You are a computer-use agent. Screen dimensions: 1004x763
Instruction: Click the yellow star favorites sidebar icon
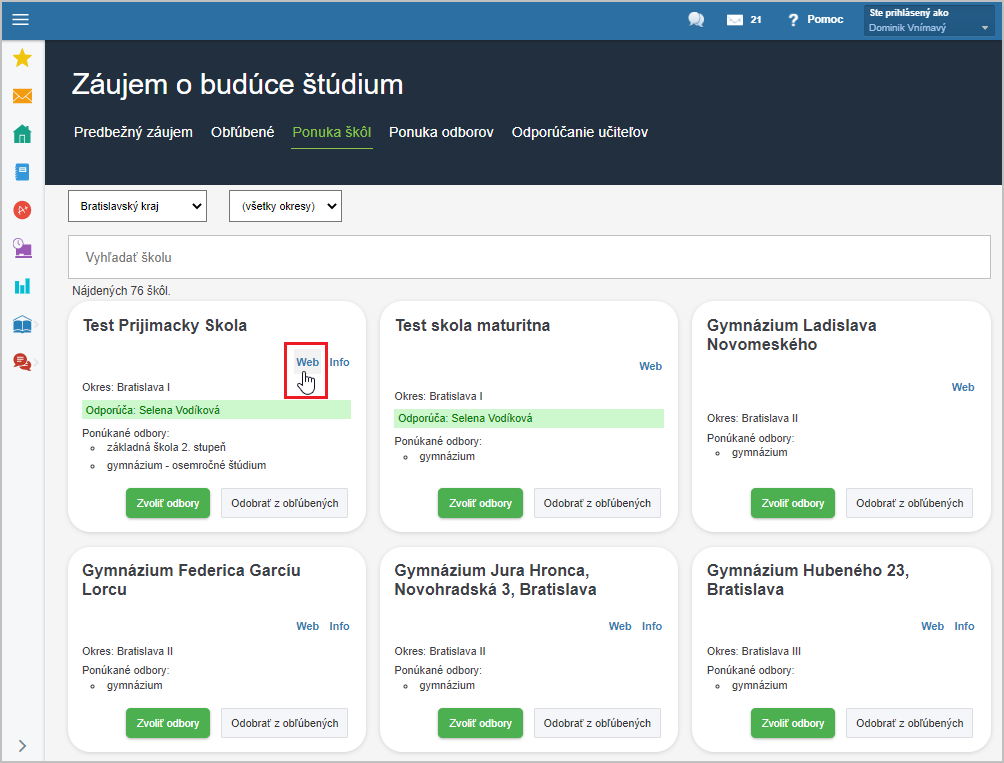coord(22,58)
